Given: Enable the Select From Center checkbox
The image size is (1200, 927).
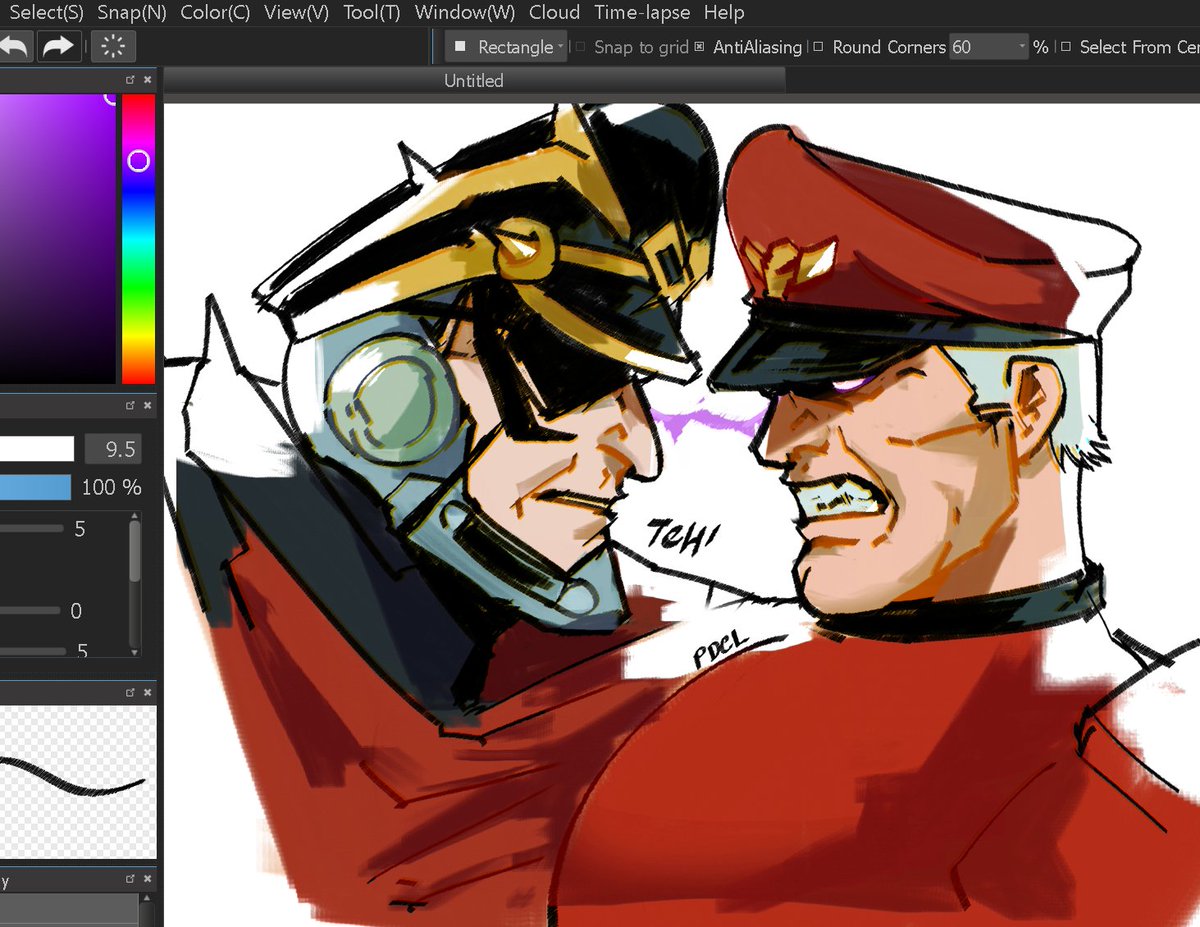Looking at the screenshot, I should [x=1066, y=47].
